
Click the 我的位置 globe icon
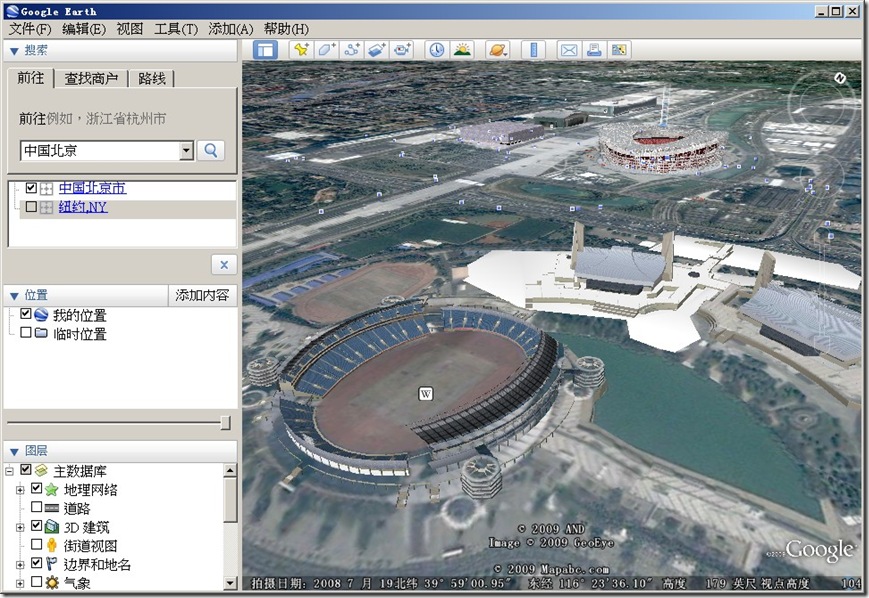click(41, 315)
